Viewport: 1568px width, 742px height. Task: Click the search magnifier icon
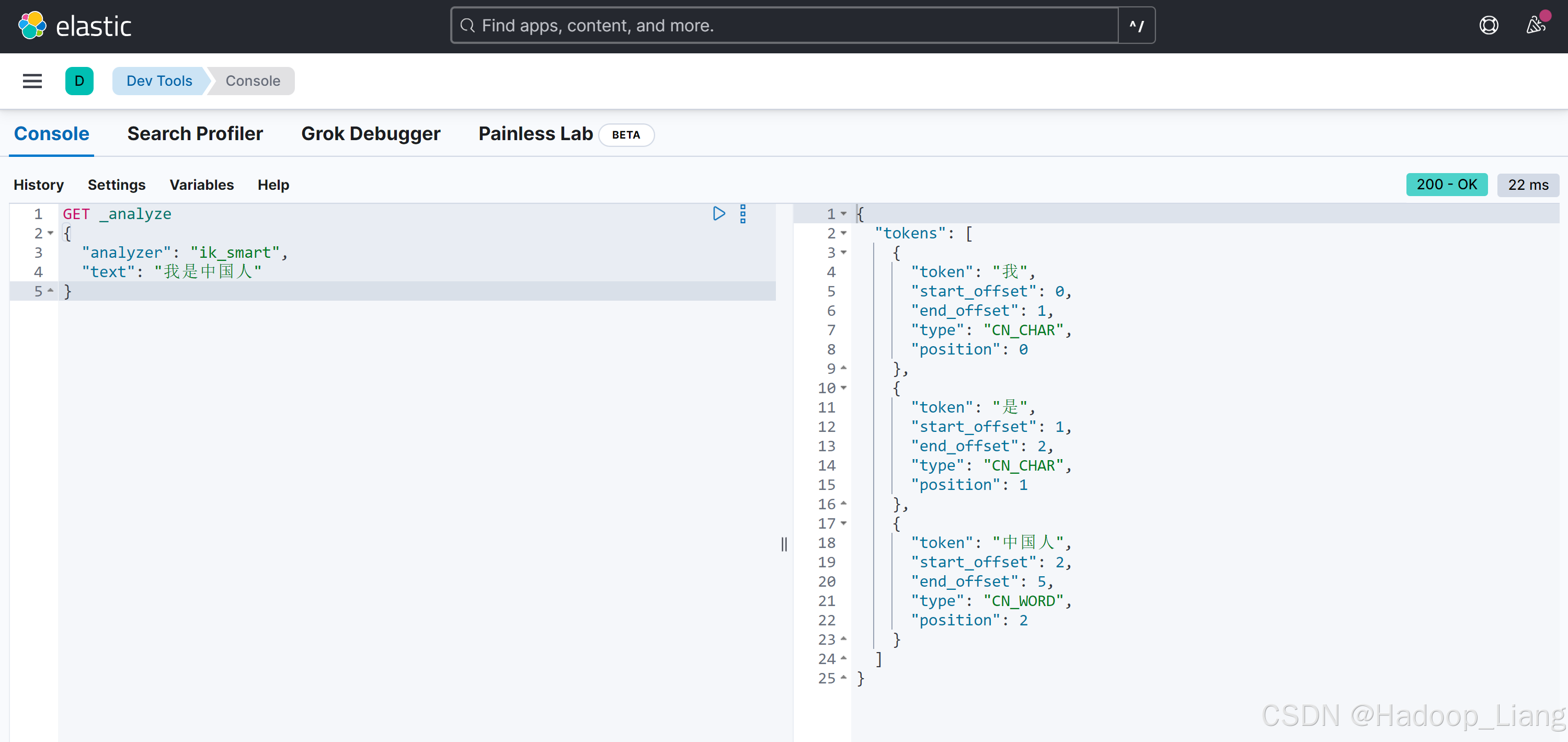coord(467,26)
